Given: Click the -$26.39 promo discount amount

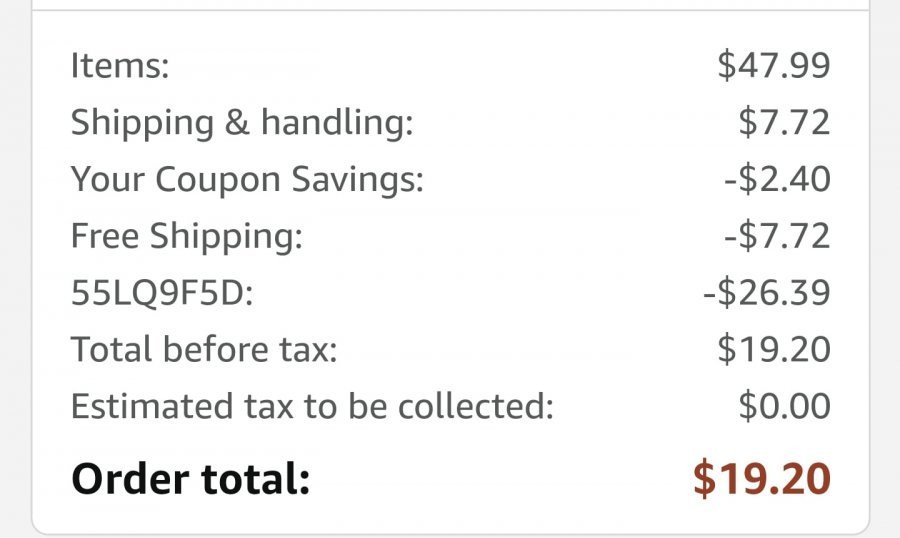Looking at the screenshot, I should click(767, 292).
